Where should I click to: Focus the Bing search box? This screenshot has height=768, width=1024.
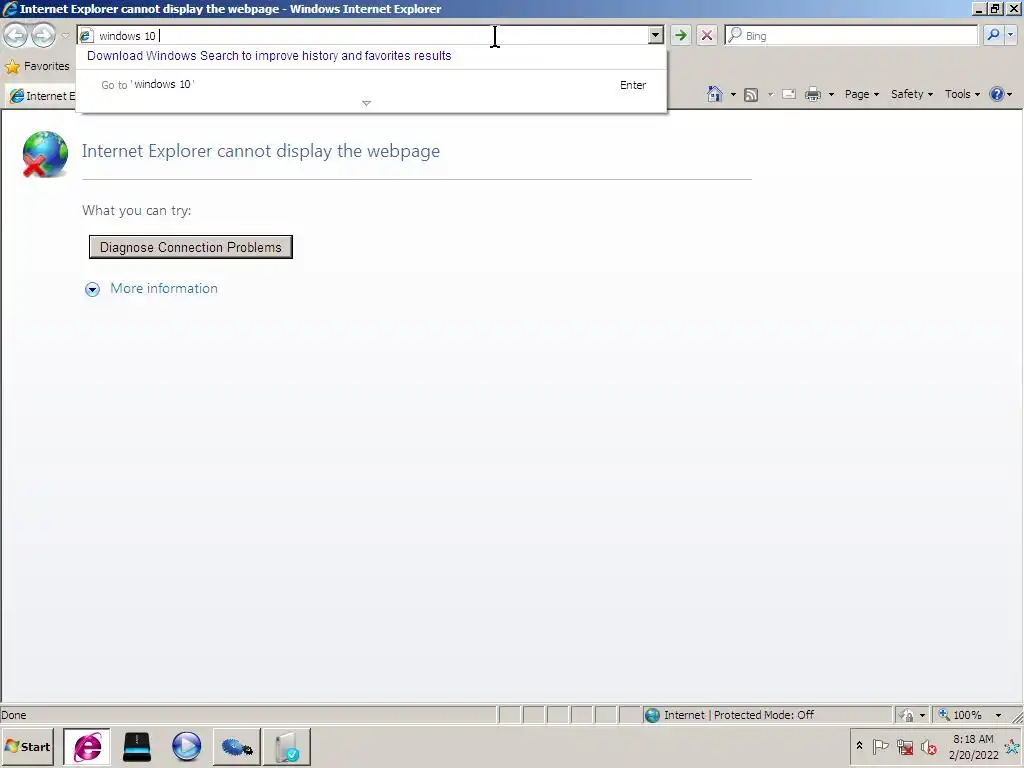pos(852,35)
